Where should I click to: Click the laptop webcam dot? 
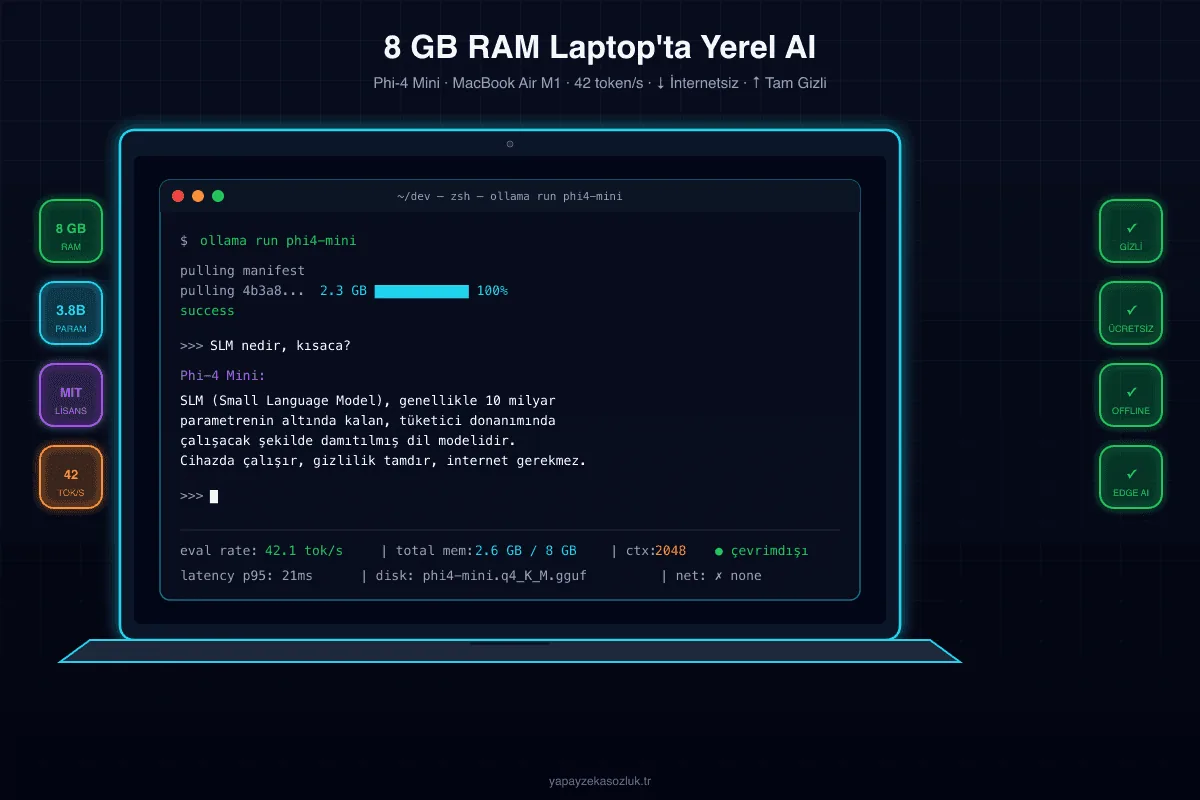510,144
